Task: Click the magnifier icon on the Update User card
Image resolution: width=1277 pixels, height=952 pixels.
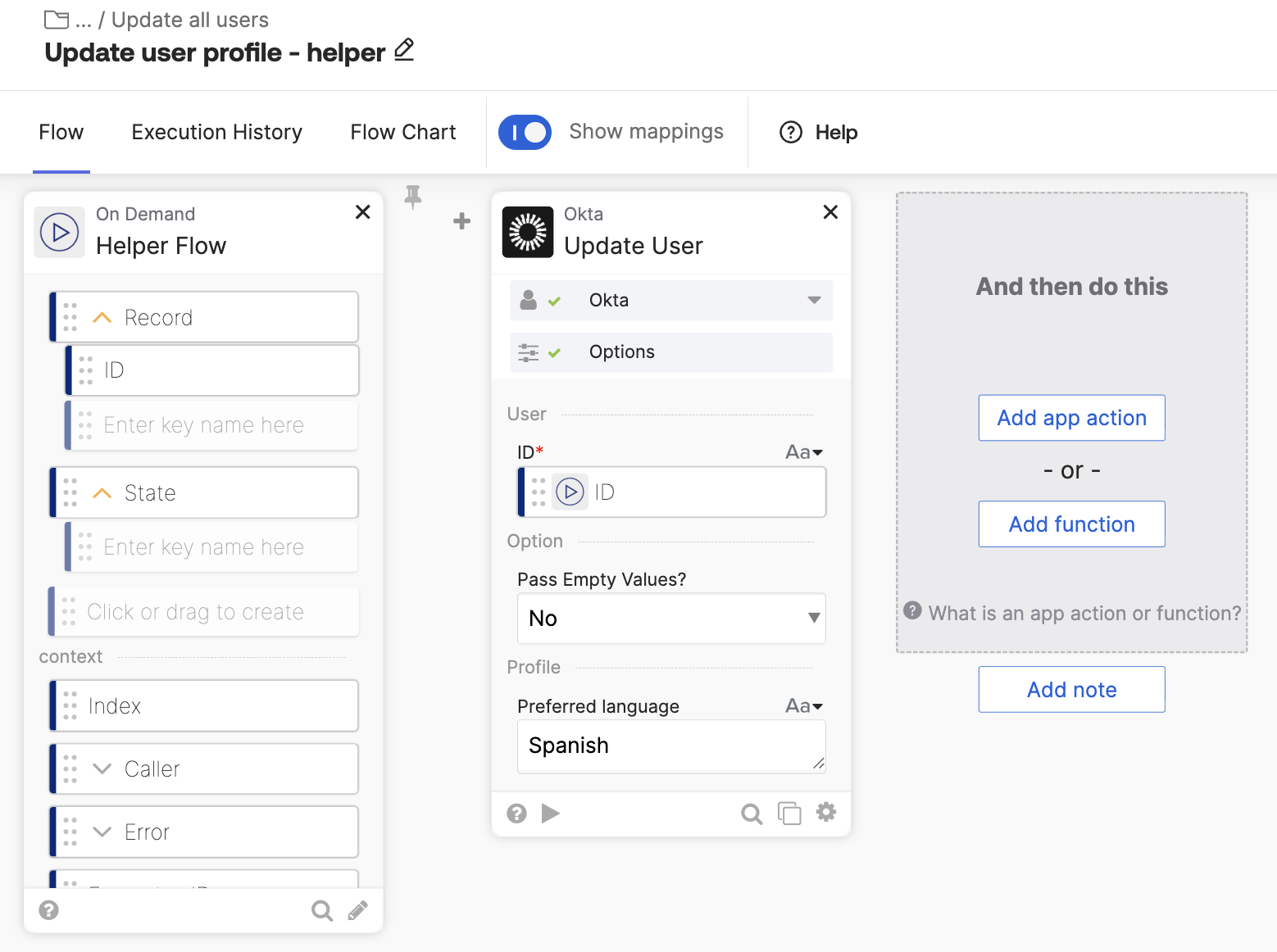Action: click(751, 814)
